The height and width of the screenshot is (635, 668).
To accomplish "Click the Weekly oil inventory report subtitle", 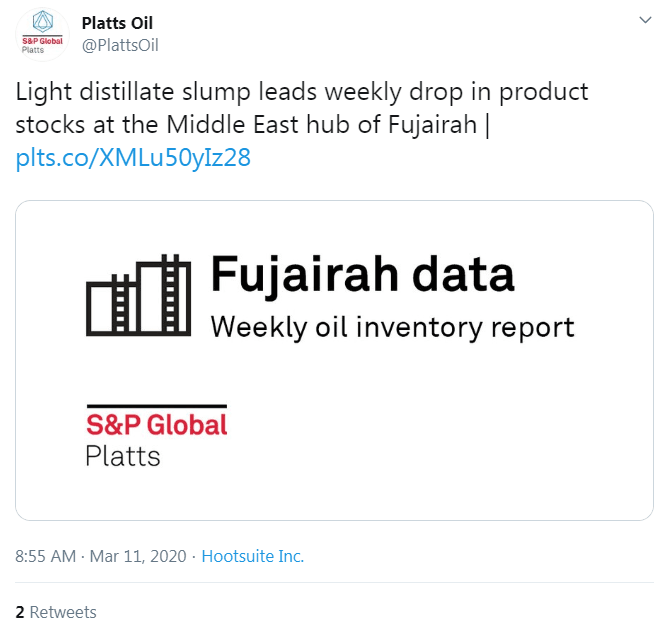I will click(392, 328).
